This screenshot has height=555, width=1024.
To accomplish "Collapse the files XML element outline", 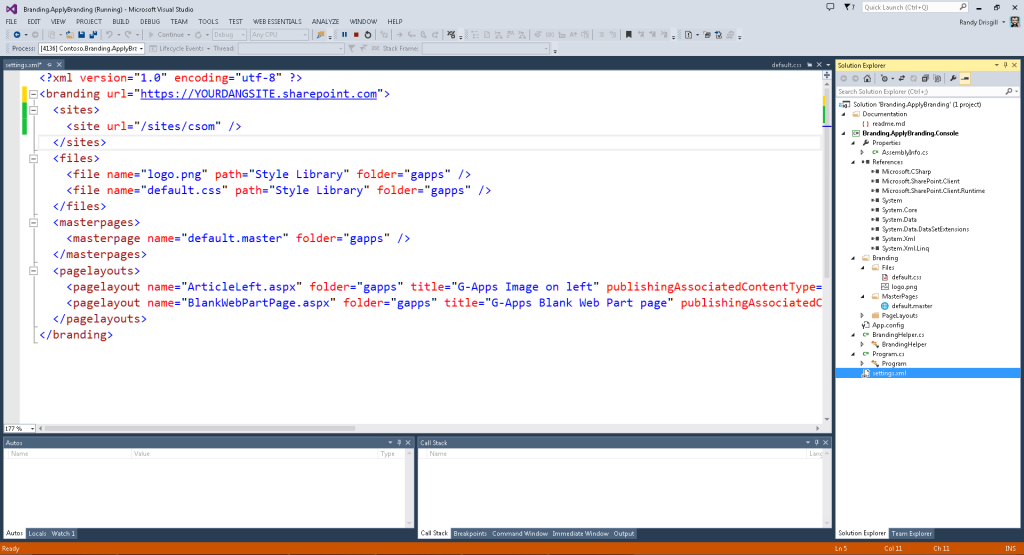I will (33, 159).
